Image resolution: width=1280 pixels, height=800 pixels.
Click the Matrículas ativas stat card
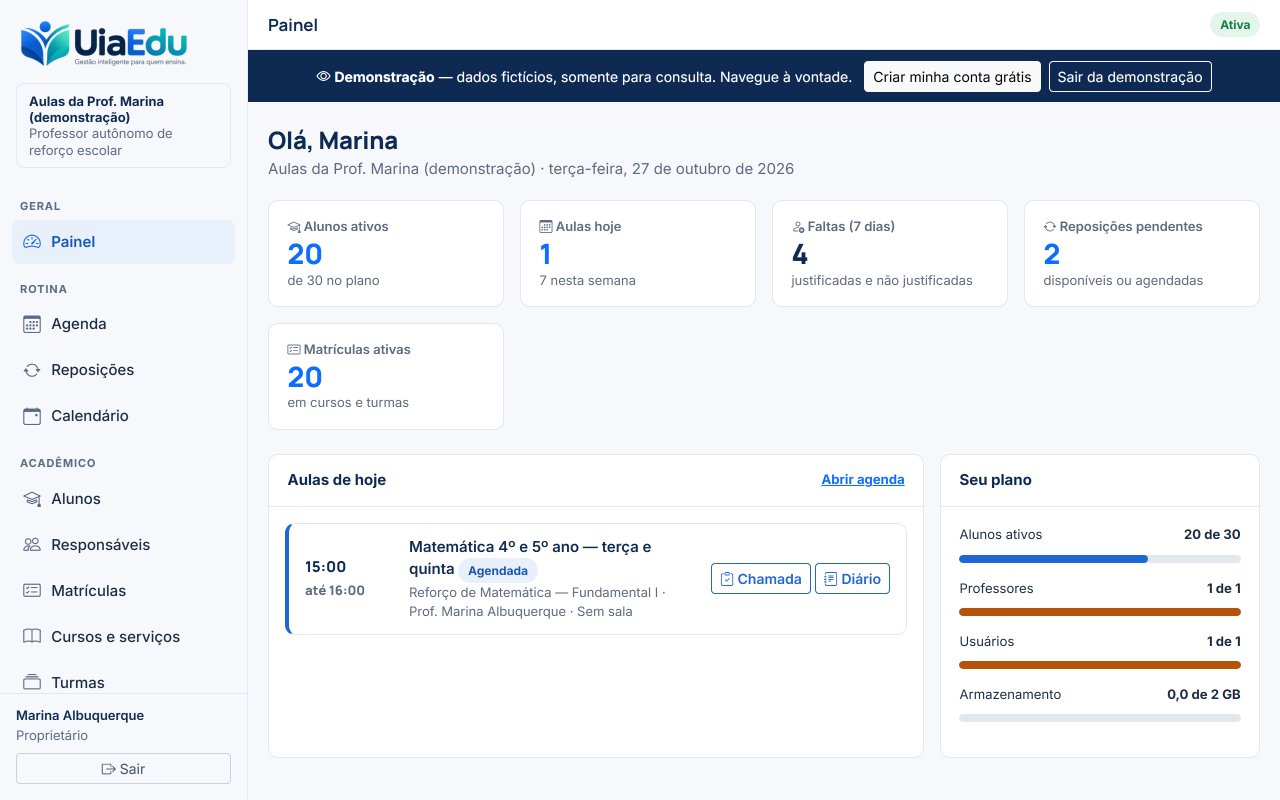click(x=386, y=376)
